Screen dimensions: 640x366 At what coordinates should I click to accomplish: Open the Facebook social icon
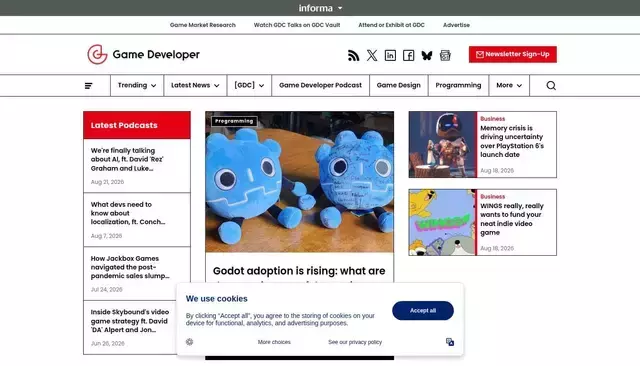[409, 55]
